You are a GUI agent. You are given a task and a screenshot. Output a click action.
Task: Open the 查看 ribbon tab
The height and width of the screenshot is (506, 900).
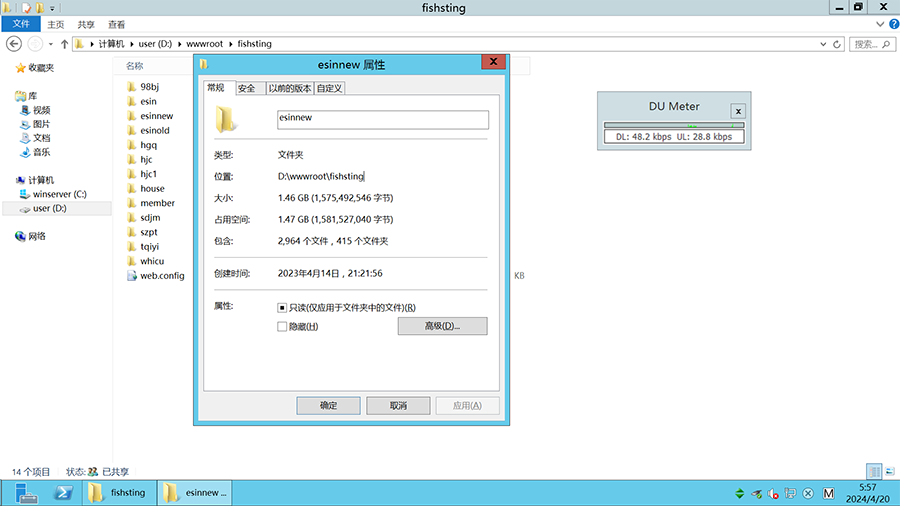click(117, 24)
